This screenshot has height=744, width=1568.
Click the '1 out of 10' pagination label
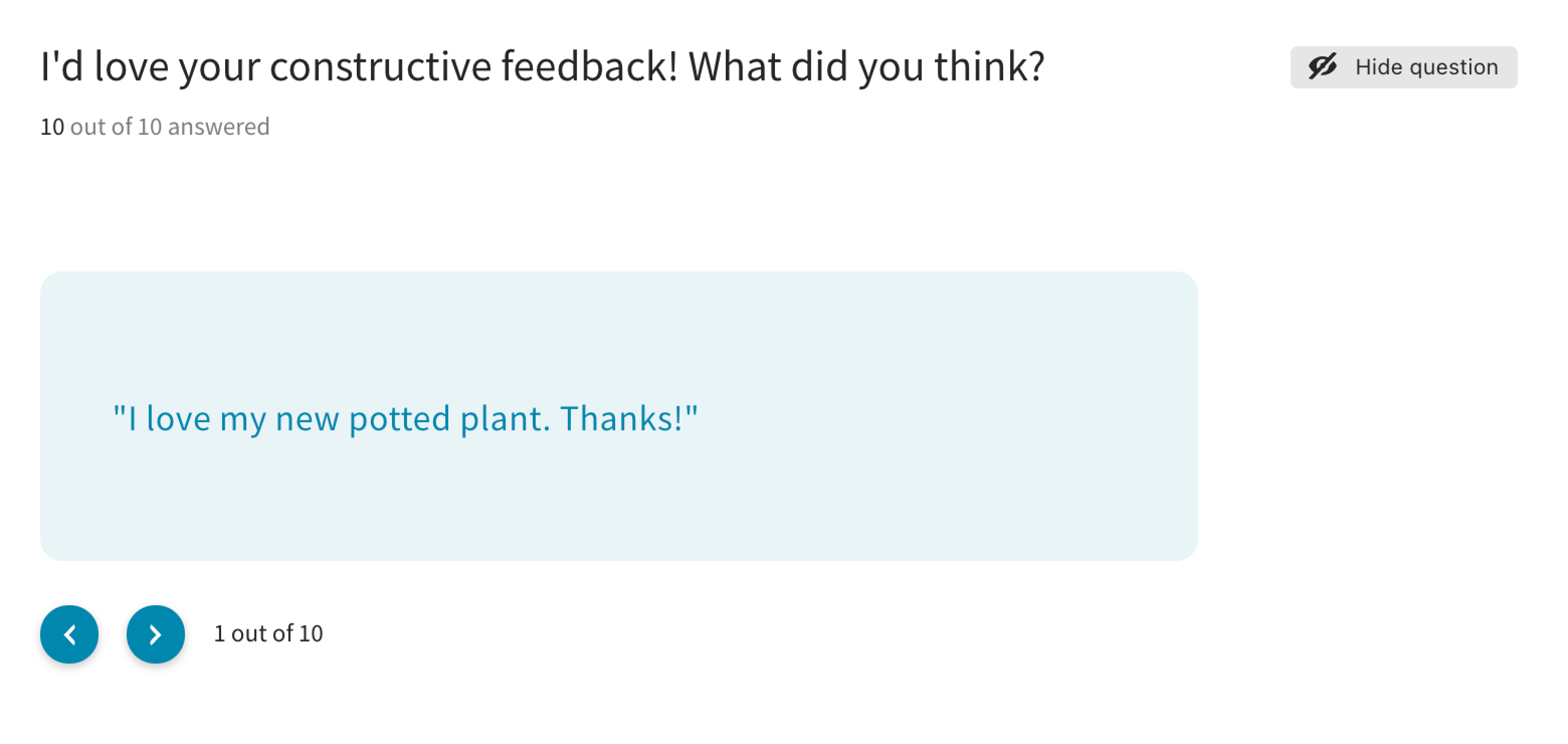[268, 633]
